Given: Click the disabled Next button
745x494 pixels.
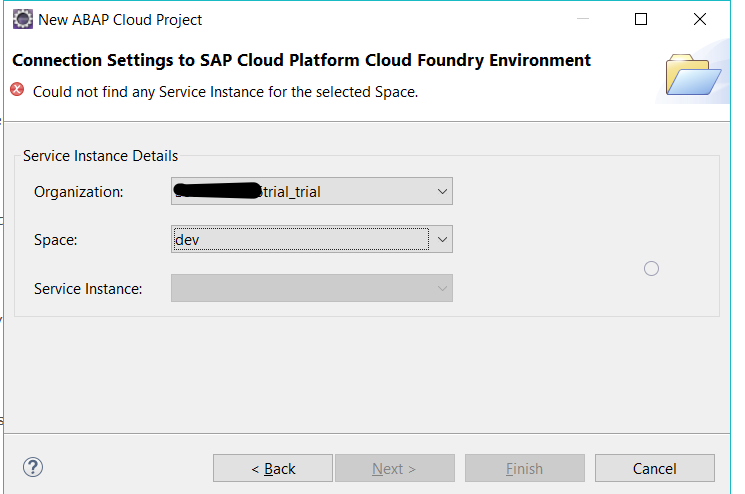Looking at the screenshot, I should (x=394, y=468).
